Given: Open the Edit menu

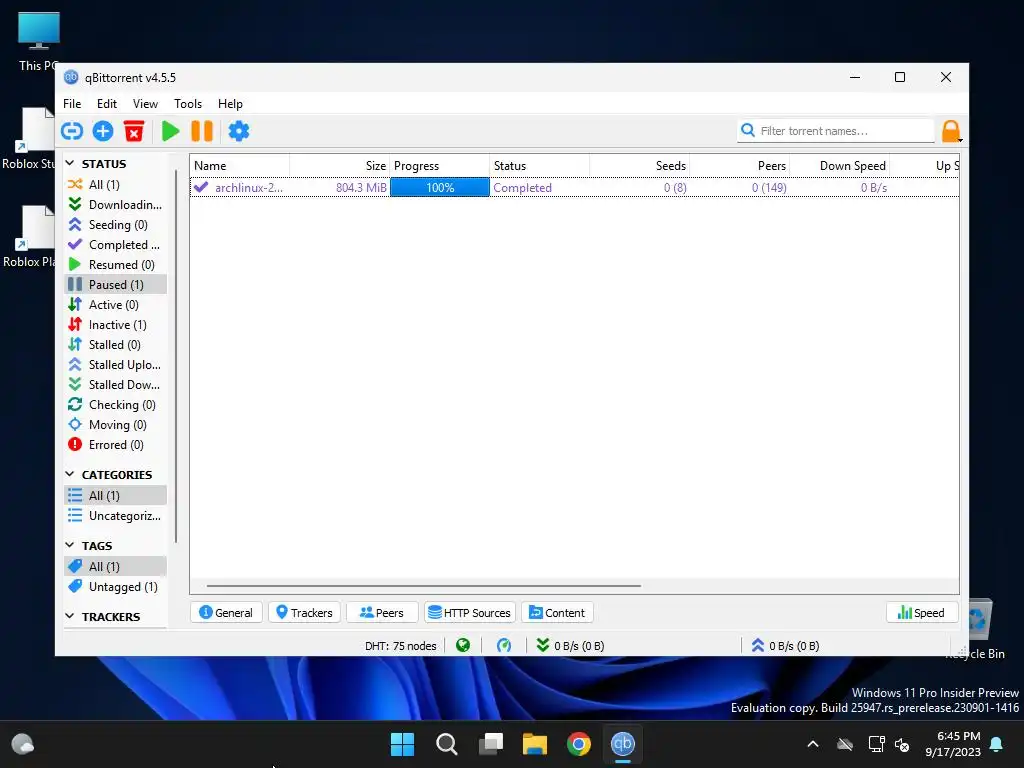Looking at the screenshot, I should (x=106, y=104).
